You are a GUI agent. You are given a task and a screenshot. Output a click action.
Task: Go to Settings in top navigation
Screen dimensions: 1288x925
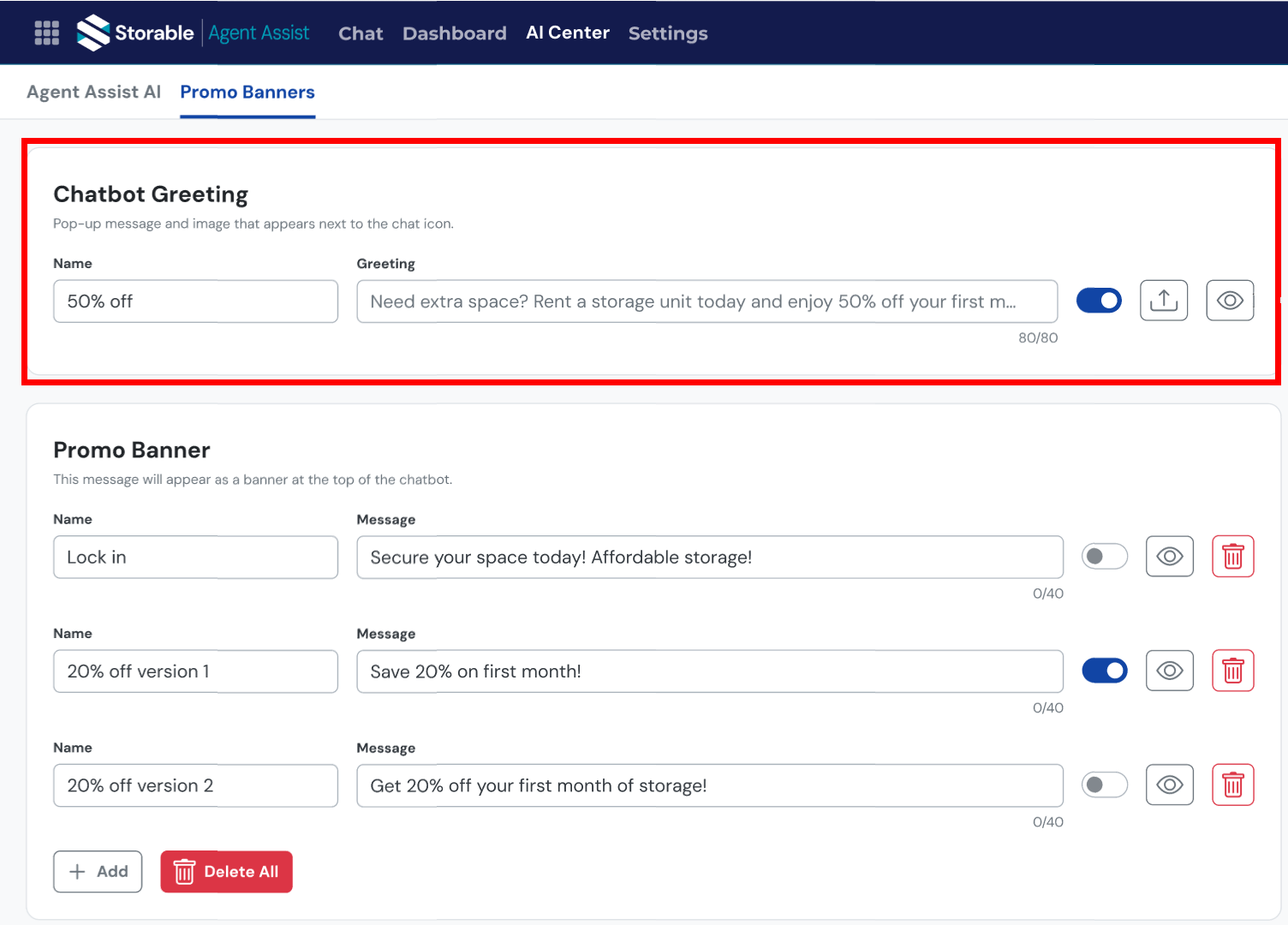pos(667,33)
